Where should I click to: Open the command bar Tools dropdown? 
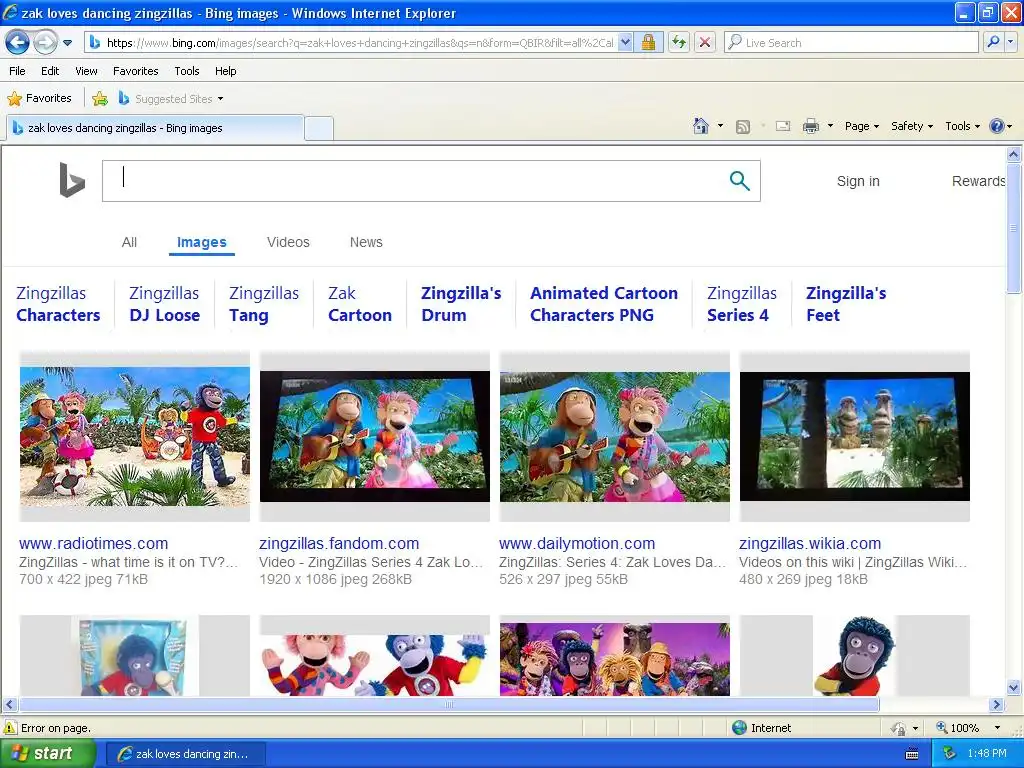(962, 126)
